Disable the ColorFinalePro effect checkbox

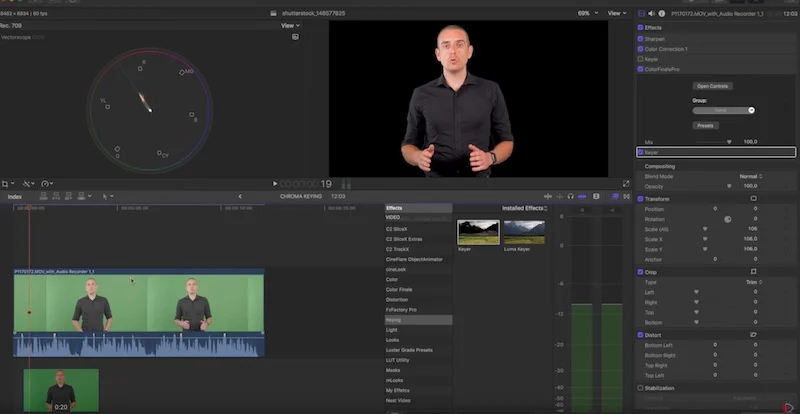(640, 69)
